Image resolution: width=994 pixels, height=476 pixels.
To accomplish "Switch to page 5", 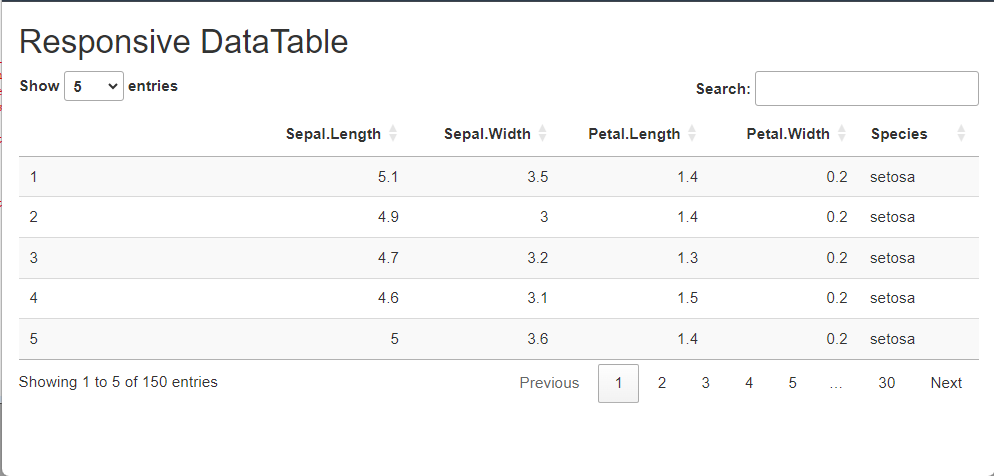I will (x=792, y=383).
